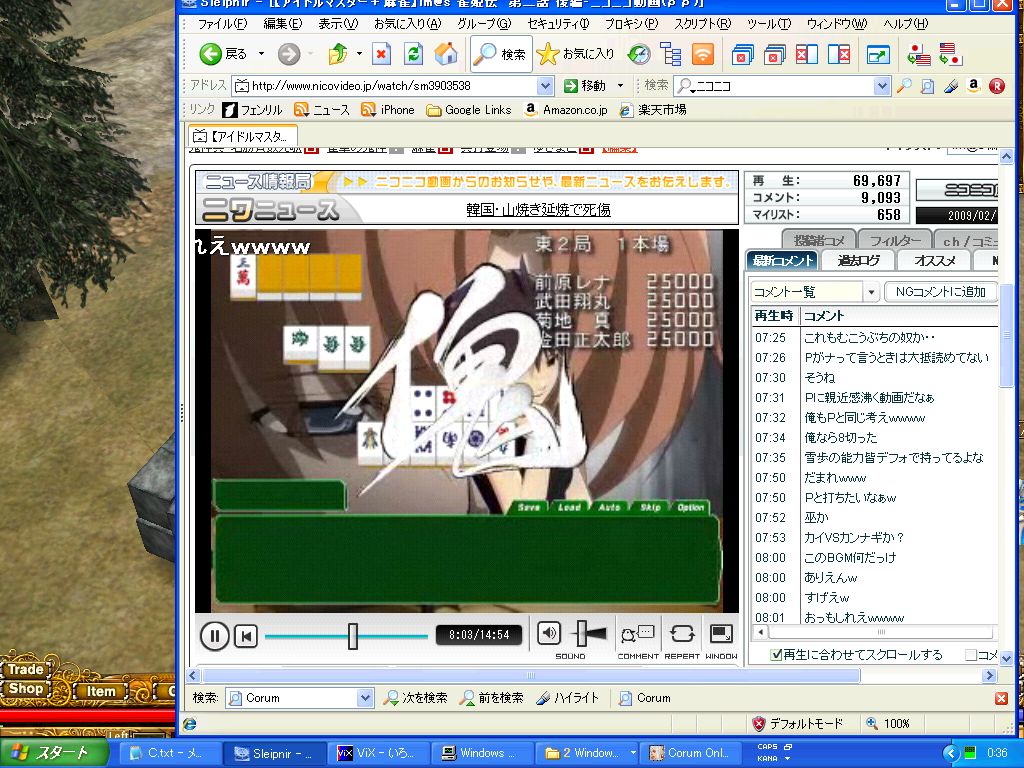Screen dimensions: 1024x768
Task: Toggle the REPEAT playback button
Action: [x=682, y=633]
